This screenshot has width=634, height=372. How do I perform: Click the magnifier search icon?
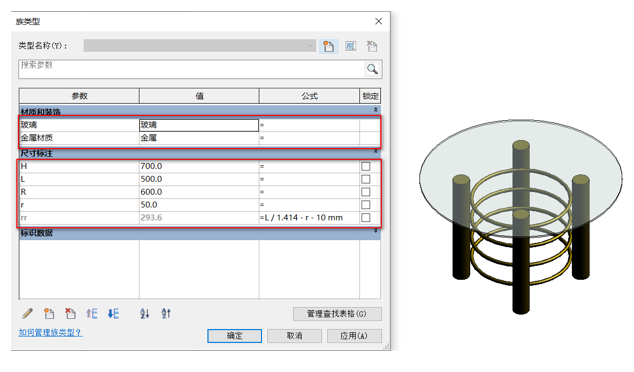(x=372, y=69)
